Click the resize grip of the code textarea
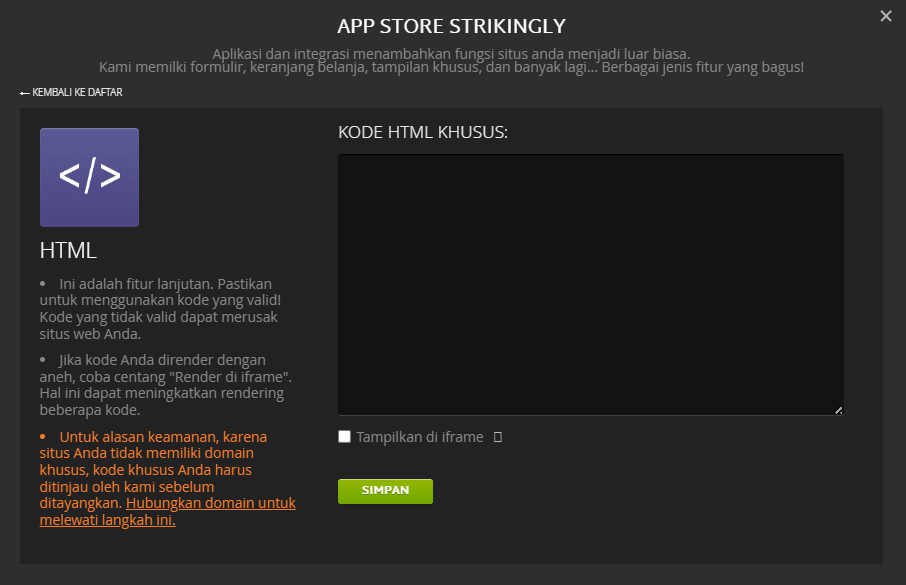This screenshot has height=585, width=906. (837, 409)
